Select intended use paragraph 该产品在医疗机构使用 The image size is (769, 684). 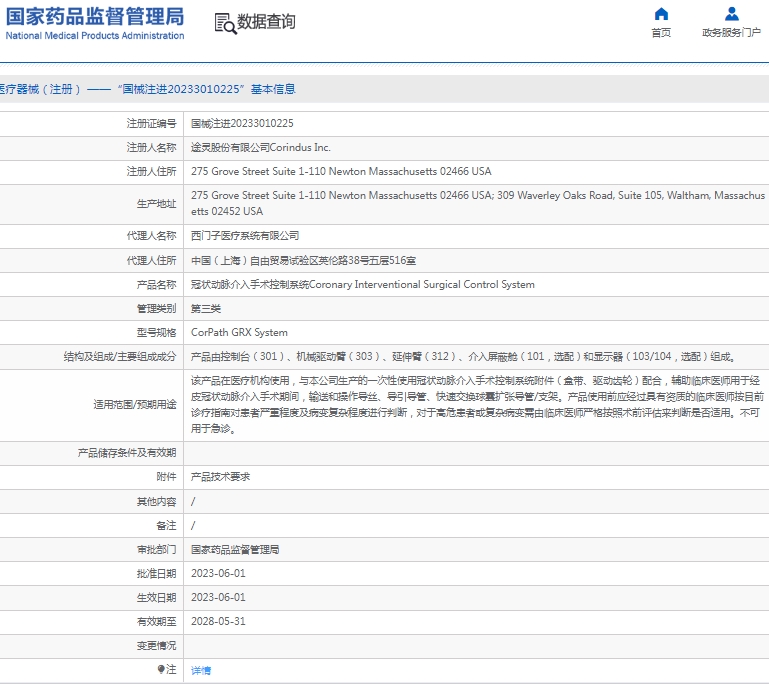[478, 405]
